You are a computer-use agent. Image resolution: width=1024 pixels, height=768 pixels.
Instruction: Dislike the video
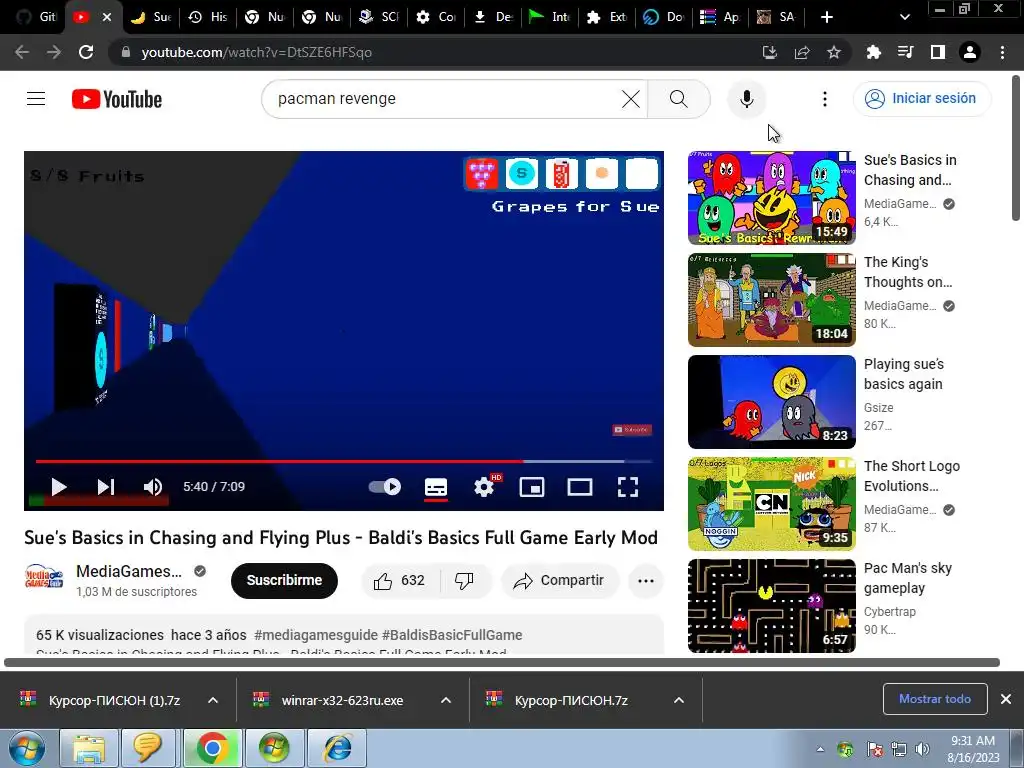[464, 581]
